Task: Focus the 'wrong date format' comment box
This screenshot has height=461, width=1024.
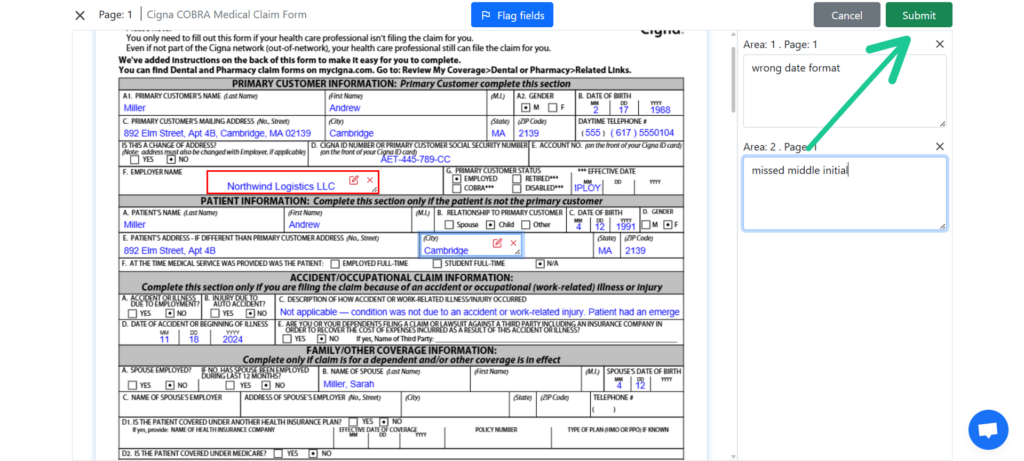Action: pos(844,91)
